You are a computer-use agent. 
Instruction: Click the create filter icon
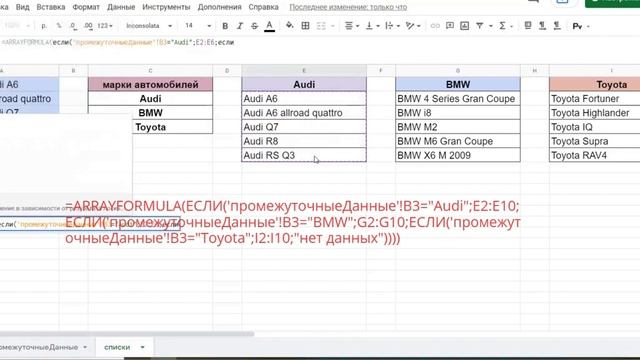pos(480,26)
